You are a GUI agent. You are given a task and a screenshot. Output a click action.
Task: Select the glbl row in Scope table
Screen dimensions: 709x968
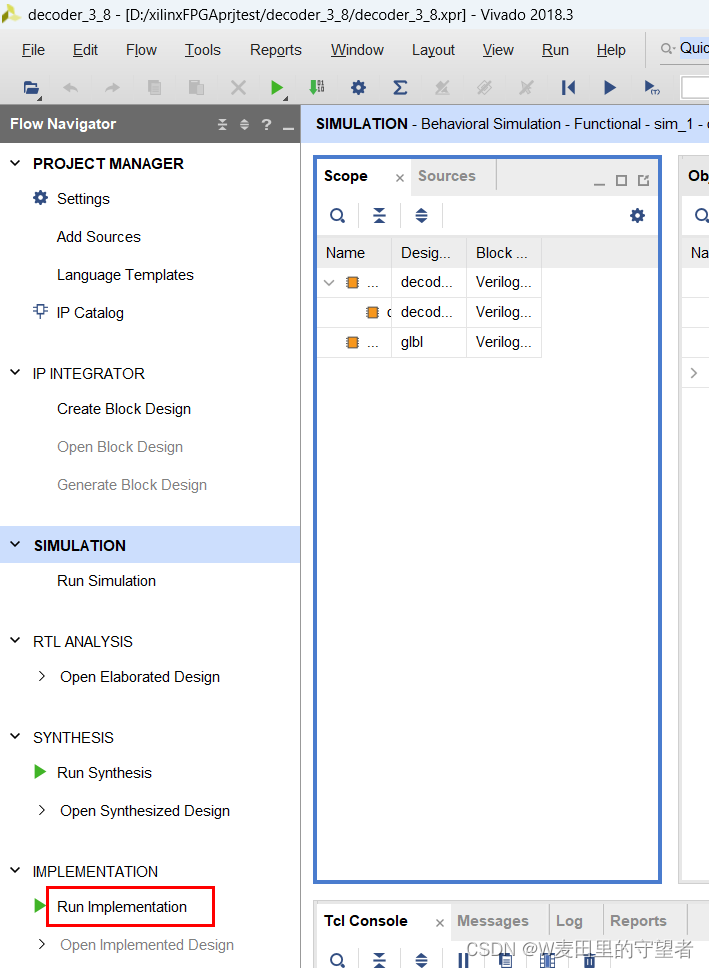tap(429, 343)
